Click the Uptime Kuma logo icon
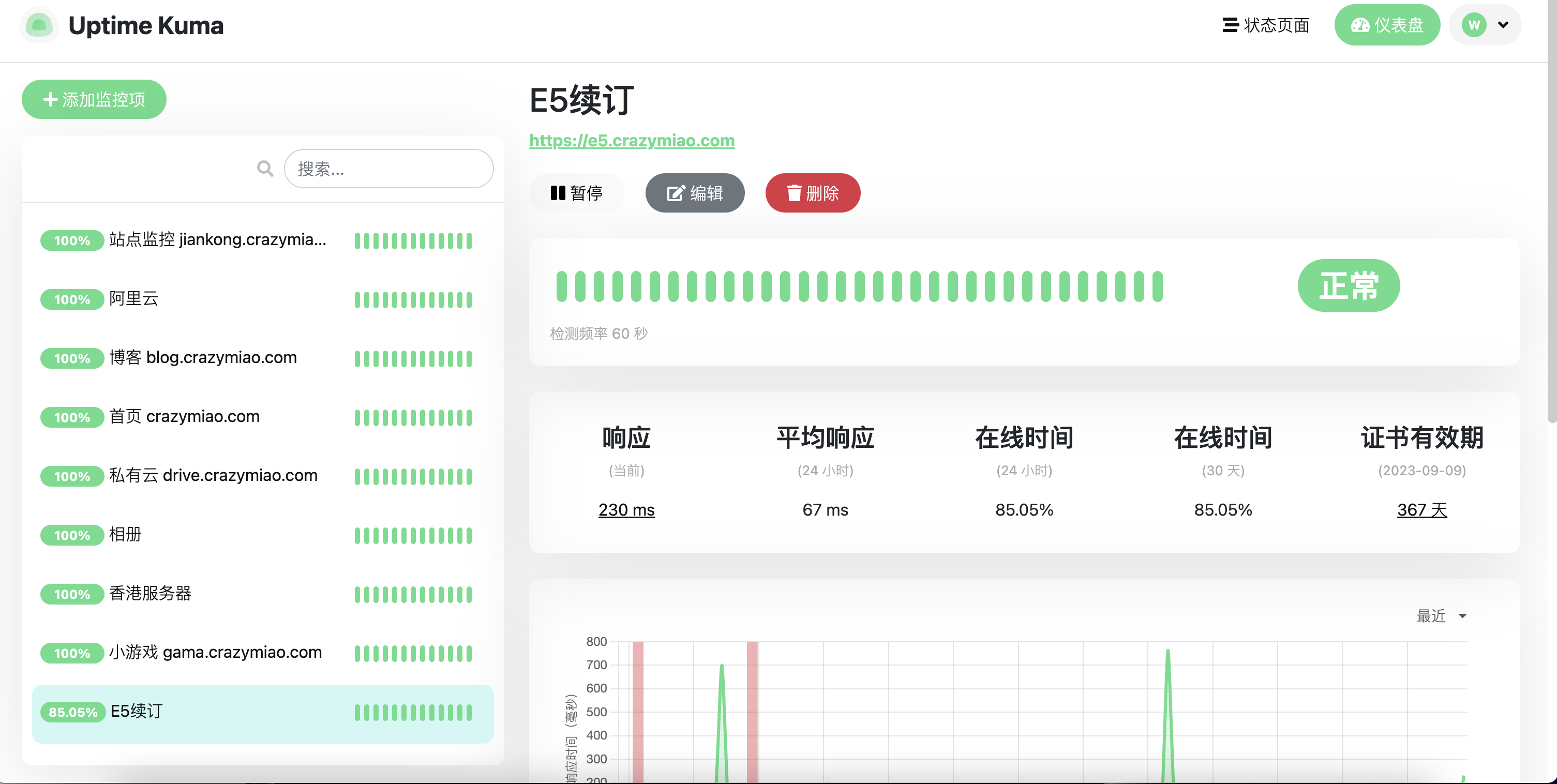Viewport: 1557px width, 784px height. [x=39, y=25]
